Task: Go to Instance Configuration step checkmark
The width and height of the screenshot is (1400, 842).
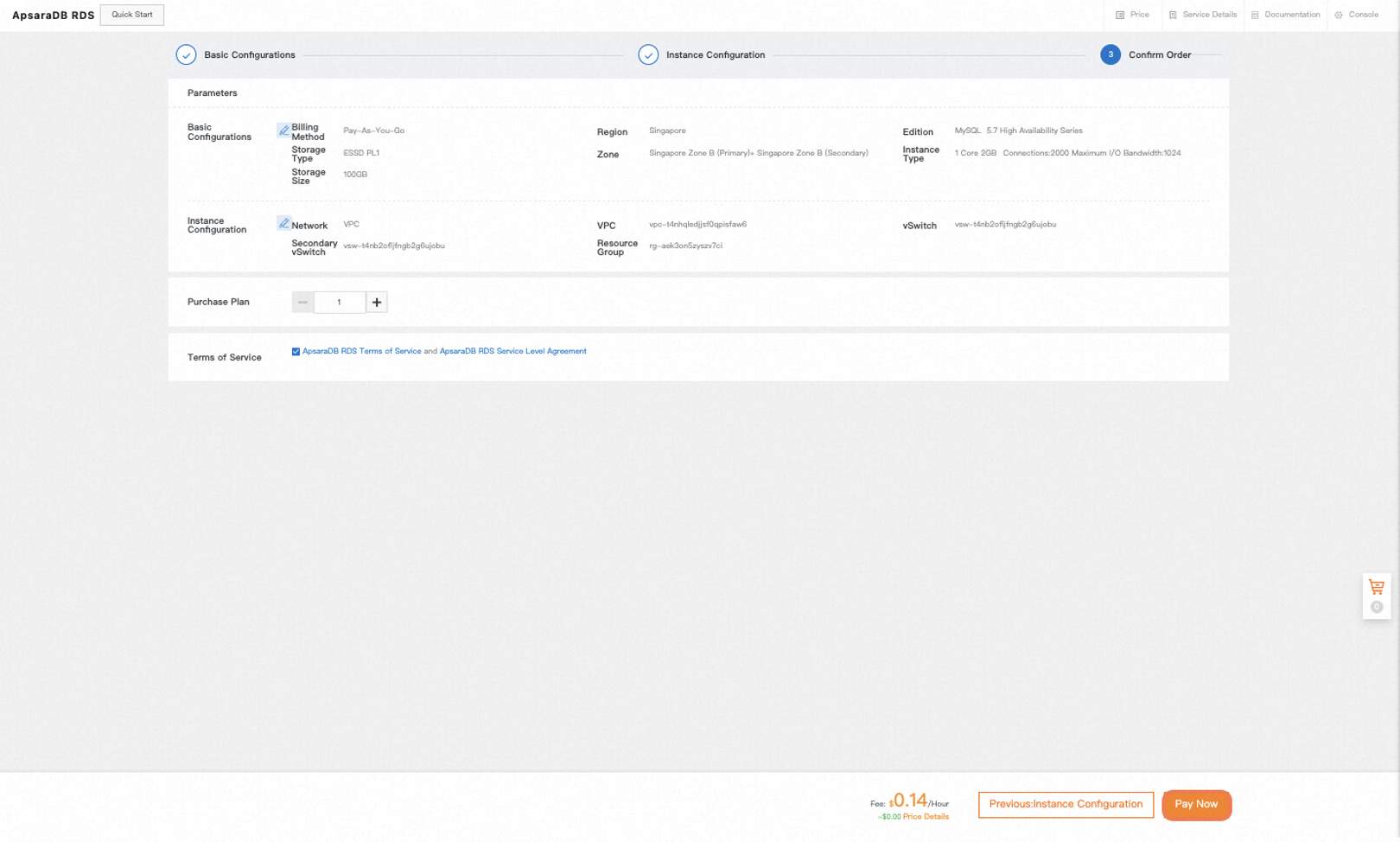Action: [648, 54]
